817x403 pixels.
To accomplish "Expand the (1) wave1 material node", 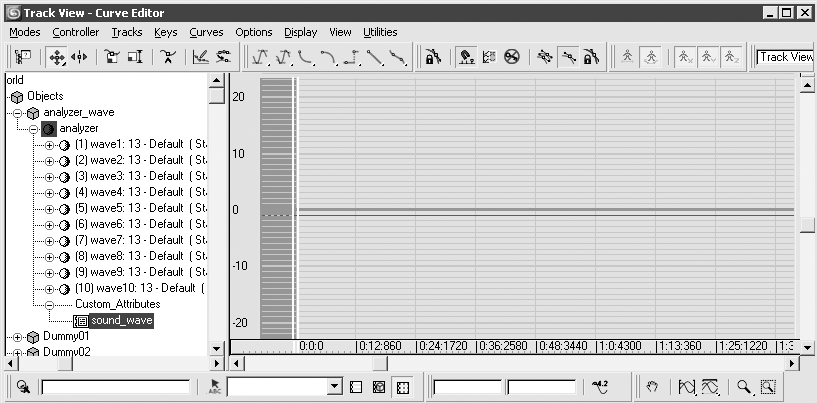I will pyautogui.click(x=49, y=145).
